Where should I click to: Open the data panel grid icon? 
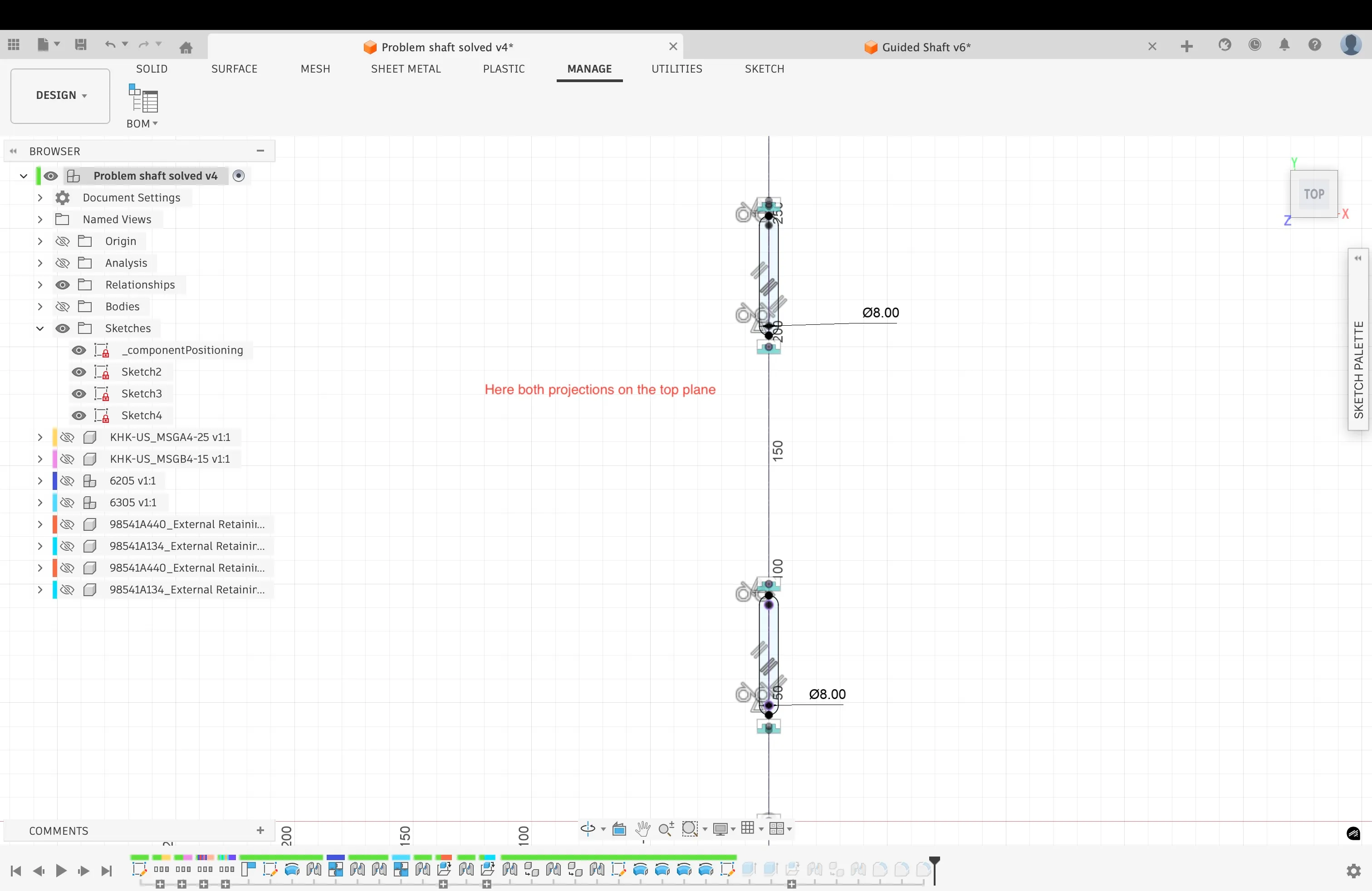(14, 44)
